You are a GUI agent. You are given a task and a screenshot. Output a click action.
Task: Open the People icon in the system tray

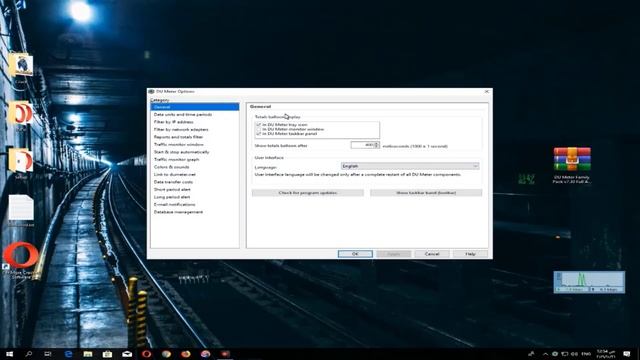pyautogui.click(x=531, y=354)
